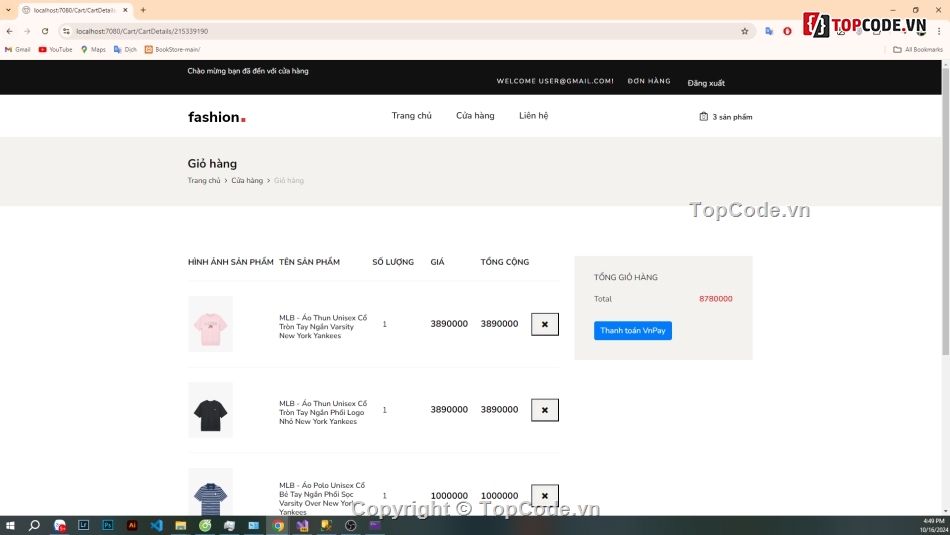Open the All Bookmarks folder
Screen dimensions: 950x535
[x=918, y=49]
